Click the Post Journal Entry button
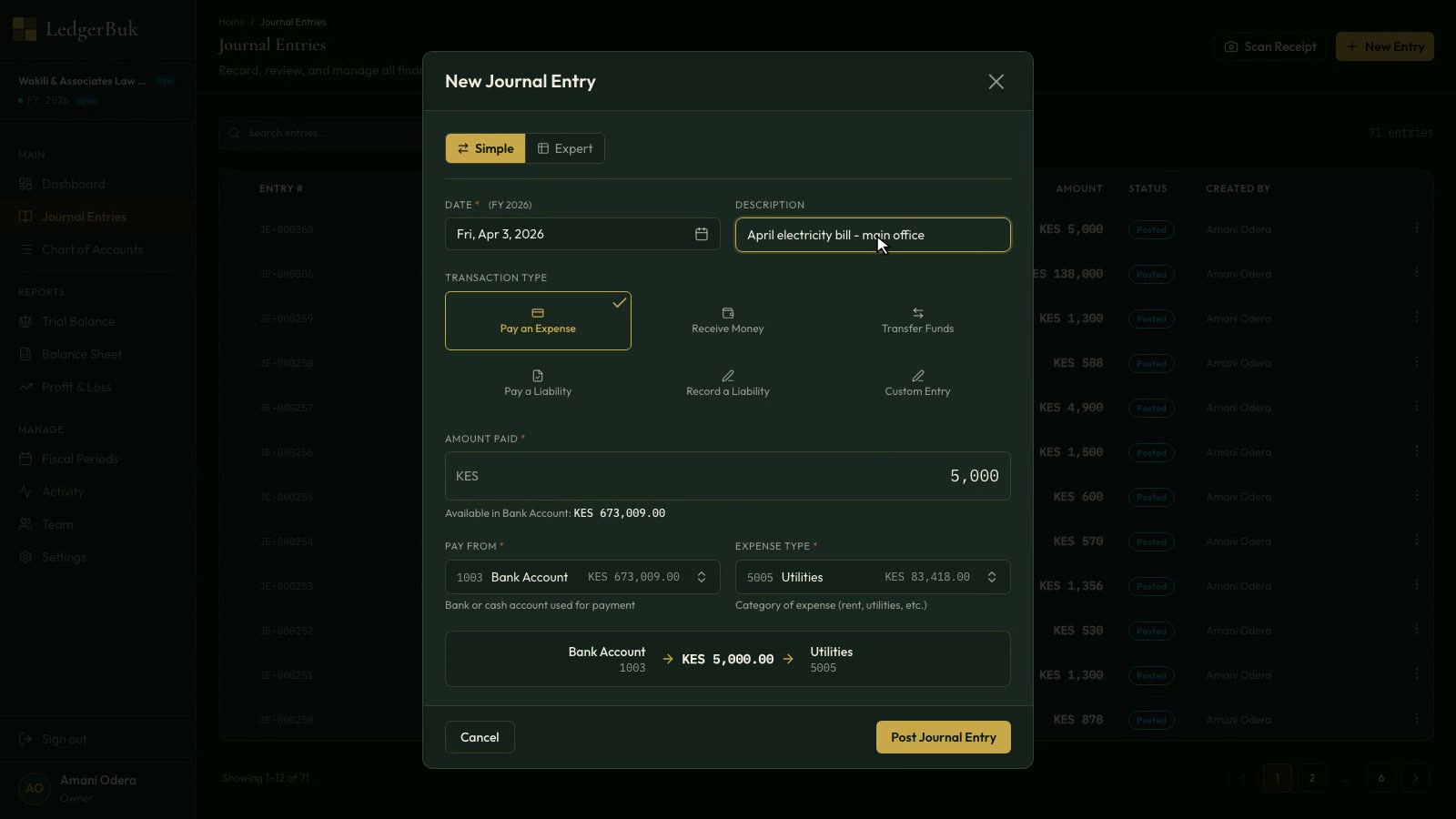This screenshot has width=1456, height=819. point(943,737)
